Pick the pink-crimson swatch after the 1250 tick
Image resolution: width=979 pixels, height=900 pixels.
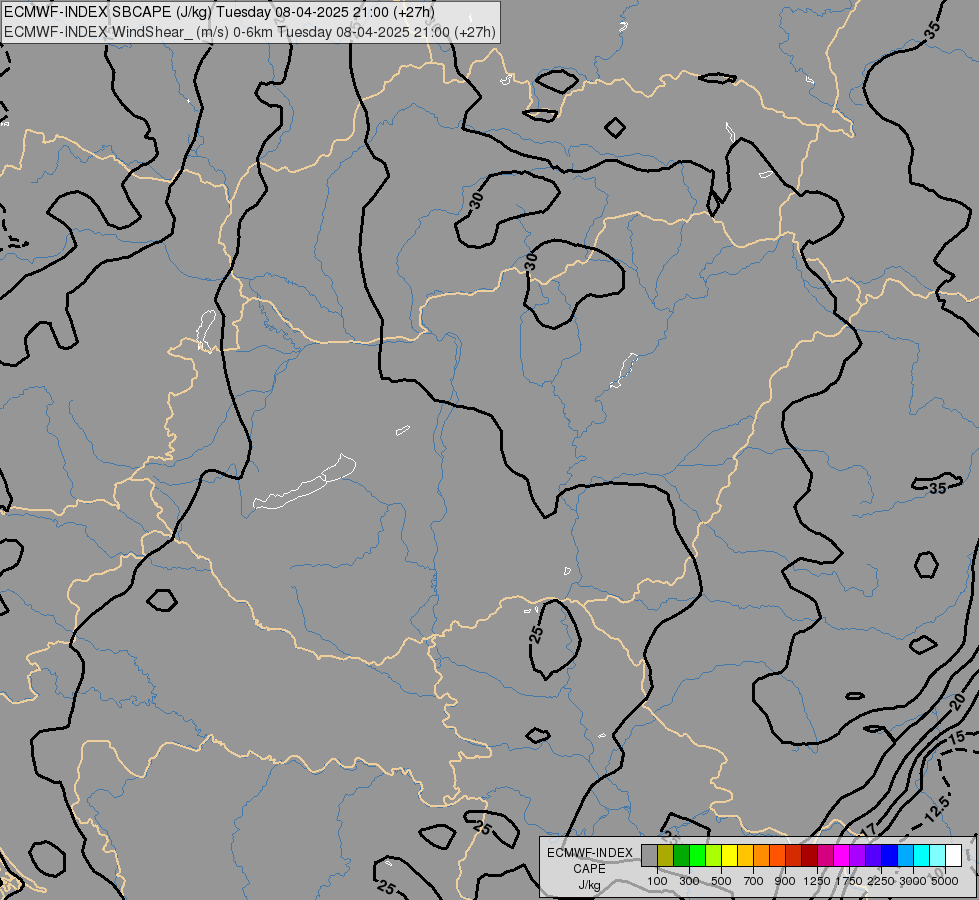825,855
